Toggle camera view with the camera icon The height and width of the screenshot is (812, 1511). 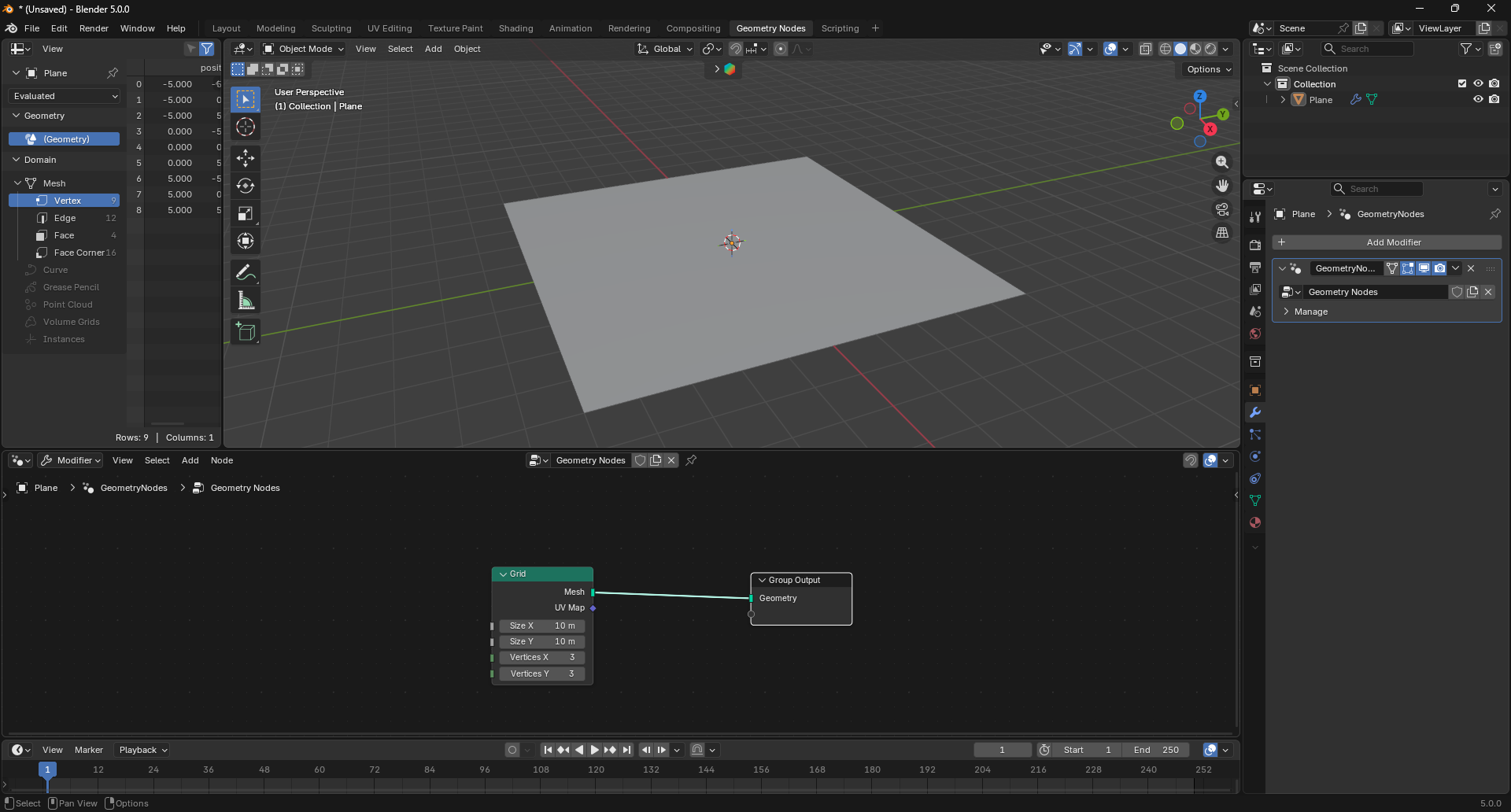point(1222,209)
